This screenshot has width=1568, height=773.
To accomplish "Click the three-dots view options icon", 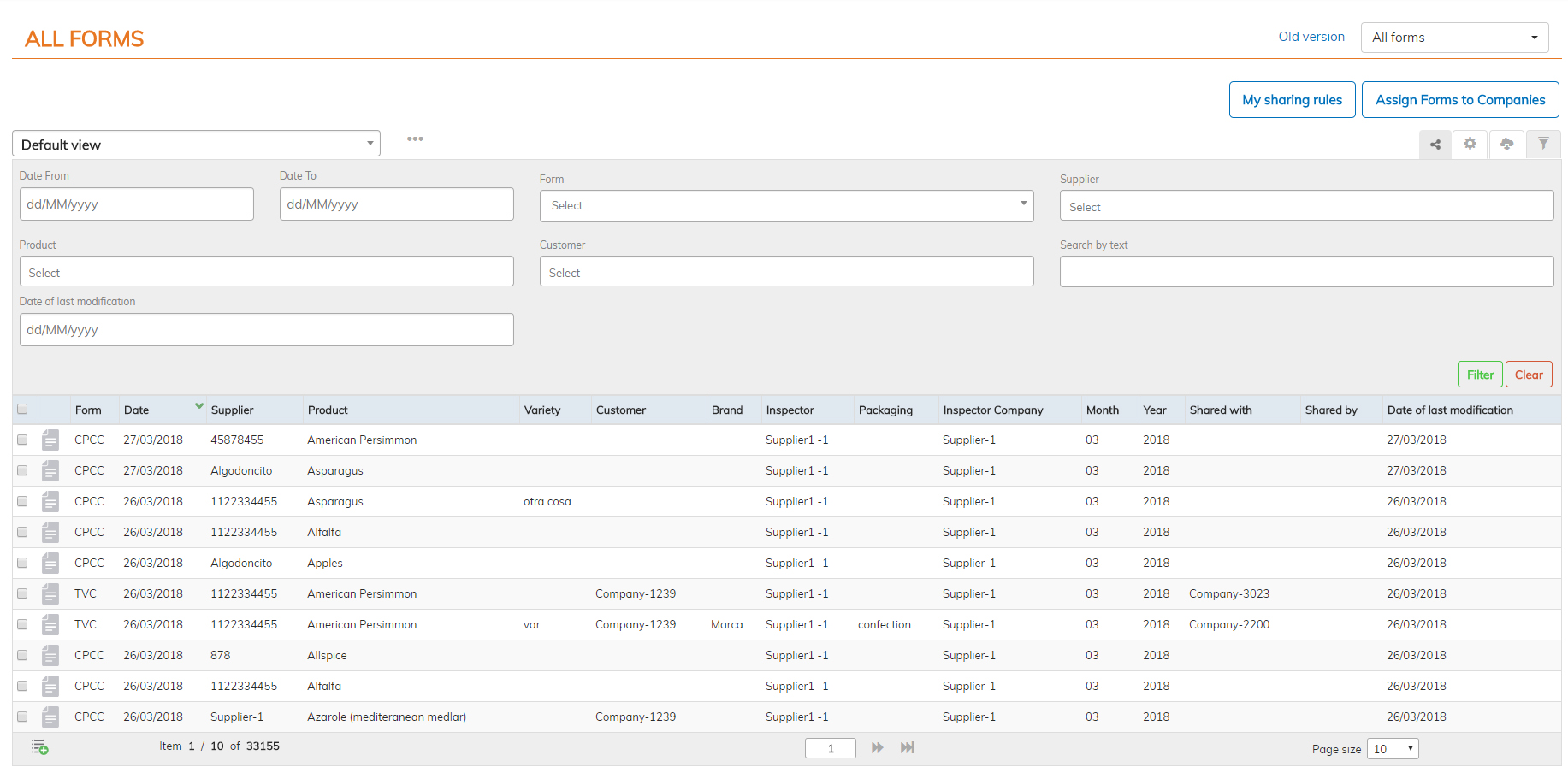I will (x=415, y=139).
